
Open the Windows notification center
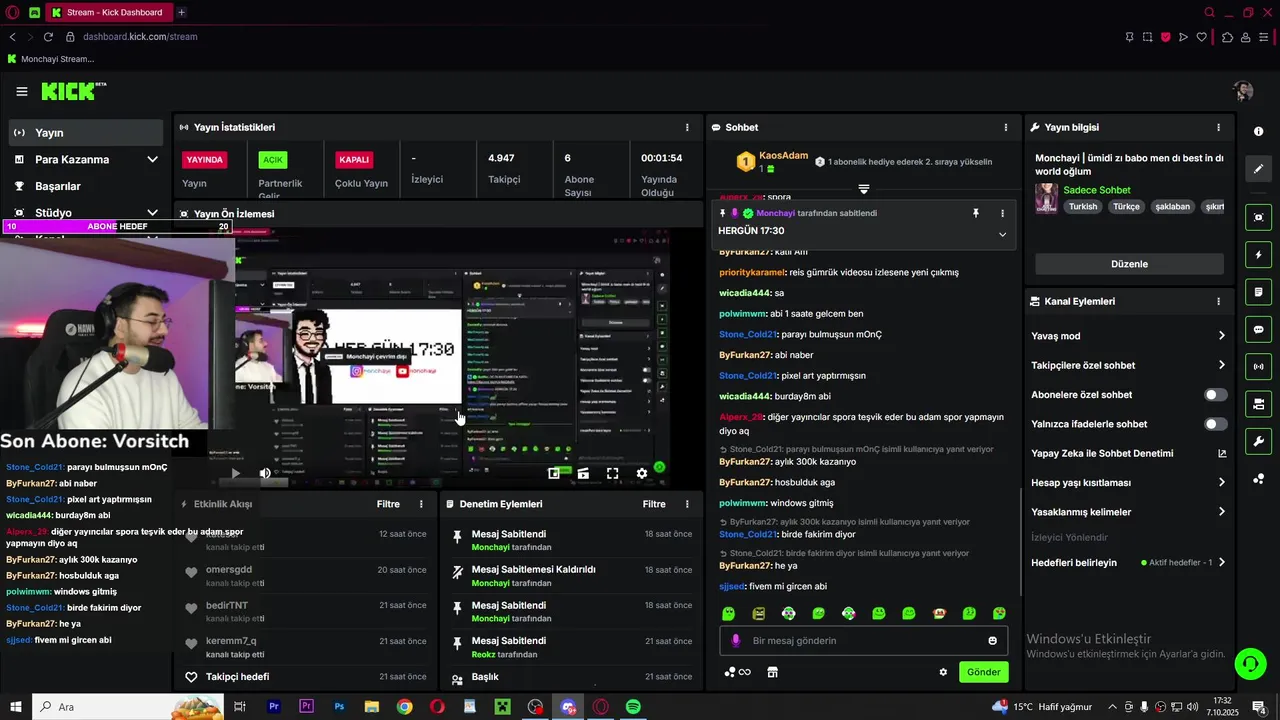tap(1259, 707)
